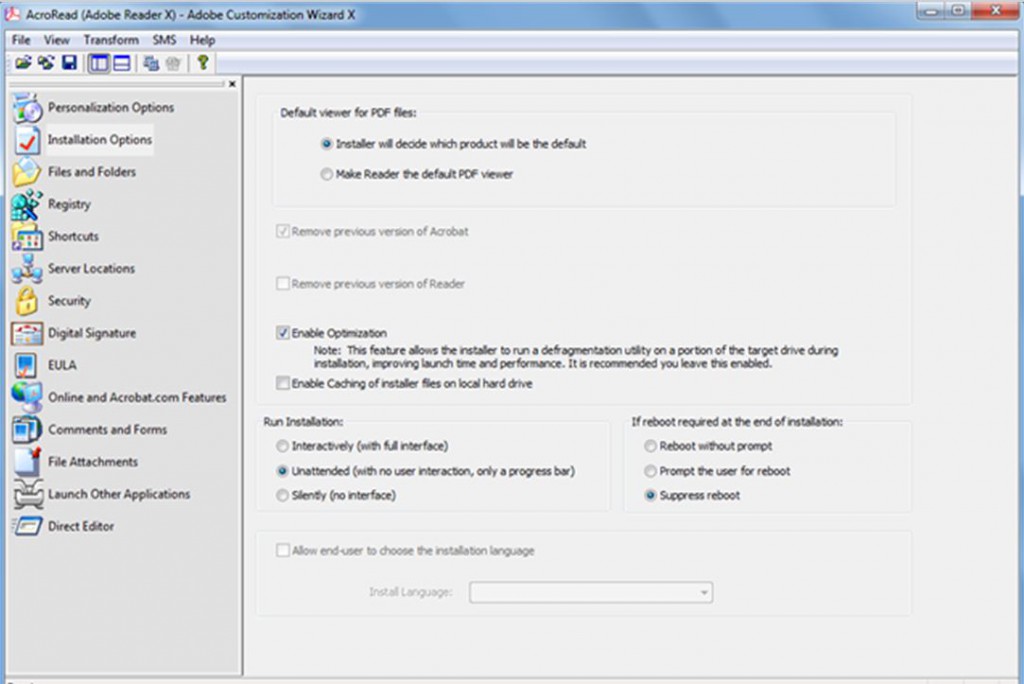Choose the Suppress reboot option
The height and width of the screenshot is (684, 1024).
click(650, 495)
